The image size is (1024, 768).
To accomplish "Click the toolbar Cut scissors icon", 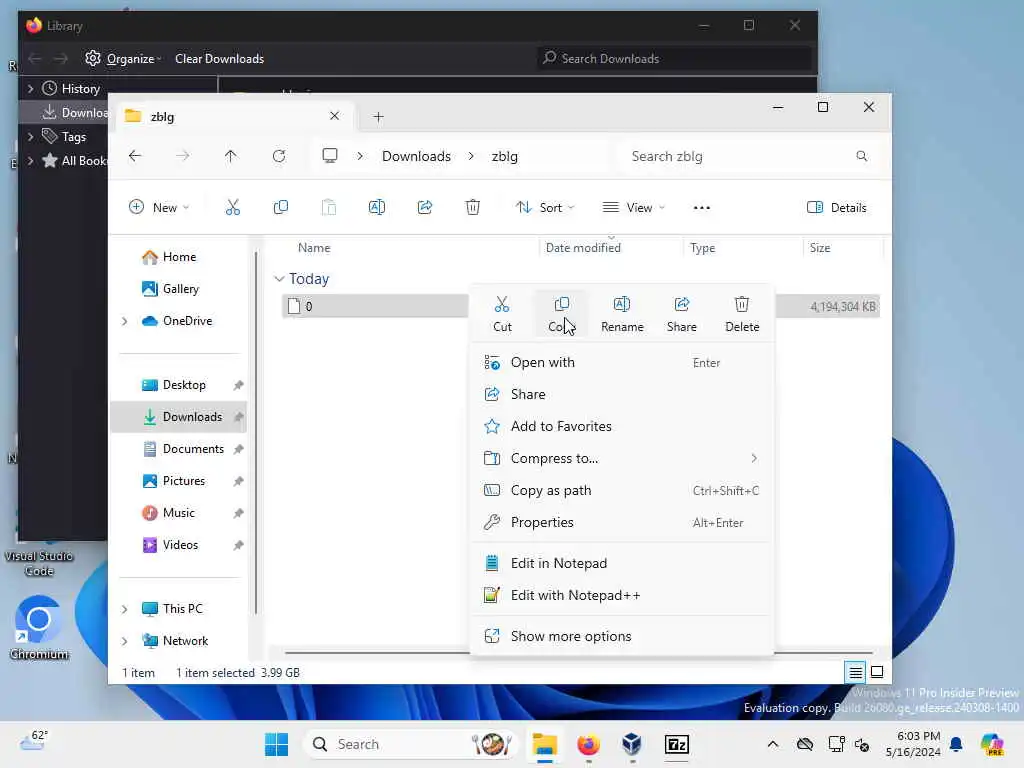I will click(232, 208).
